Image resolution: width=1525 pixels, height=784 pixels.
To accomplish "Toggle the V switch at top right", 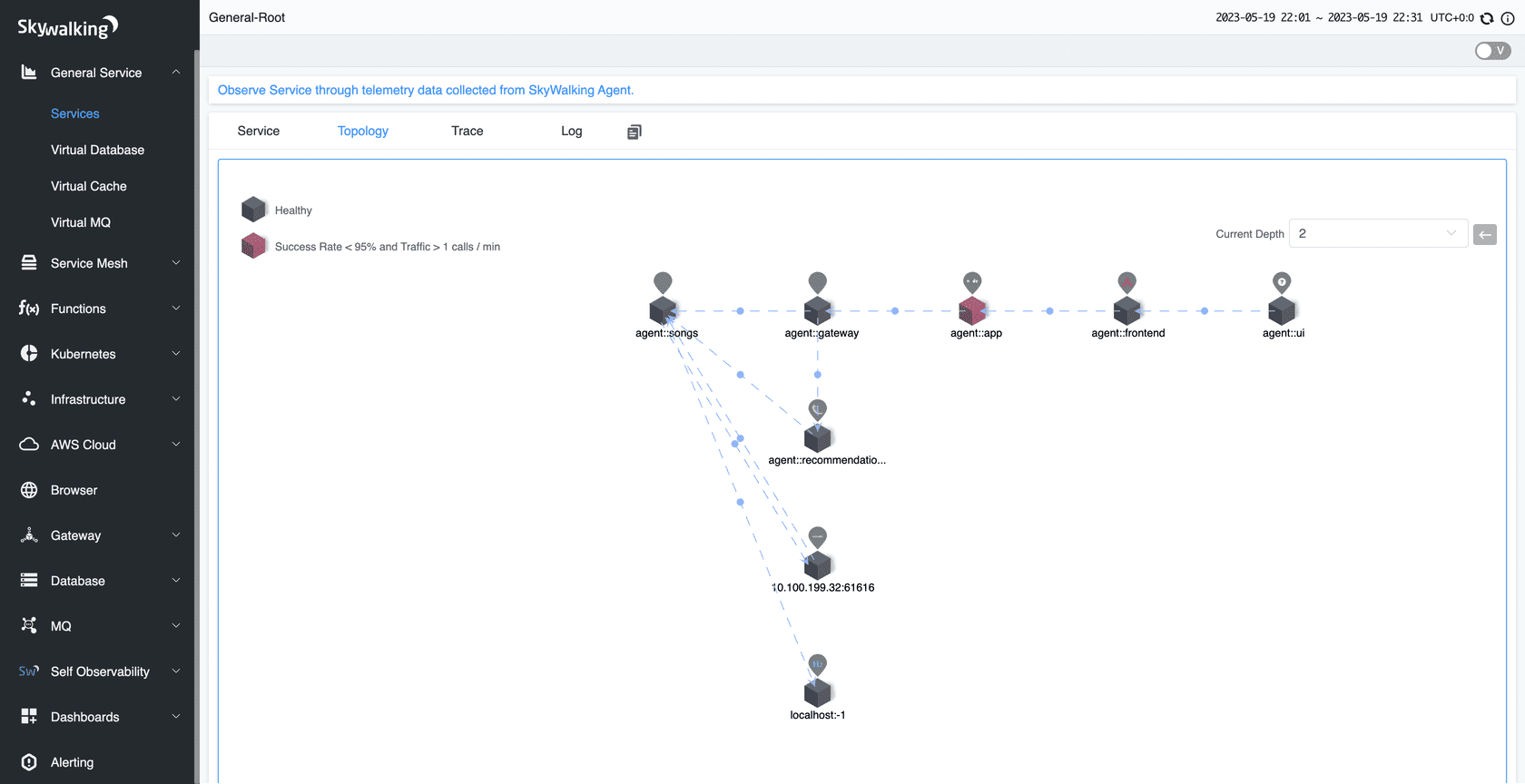I will tap(1492, 51).
